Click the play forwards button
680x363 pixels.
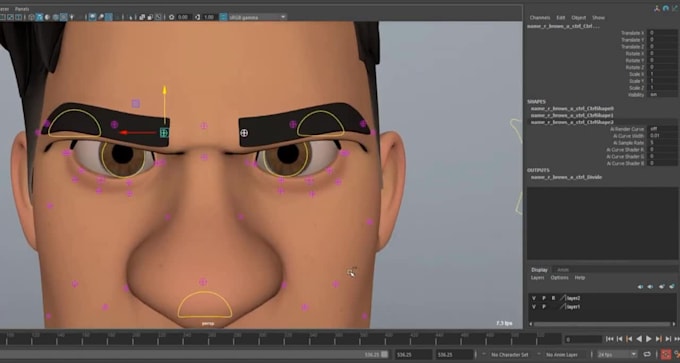point(648,339)
